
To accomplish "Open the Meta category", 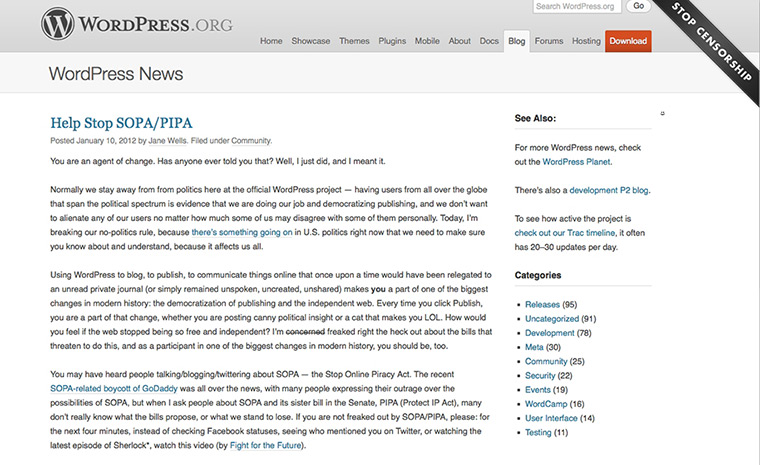I will [x=534, y=347].
